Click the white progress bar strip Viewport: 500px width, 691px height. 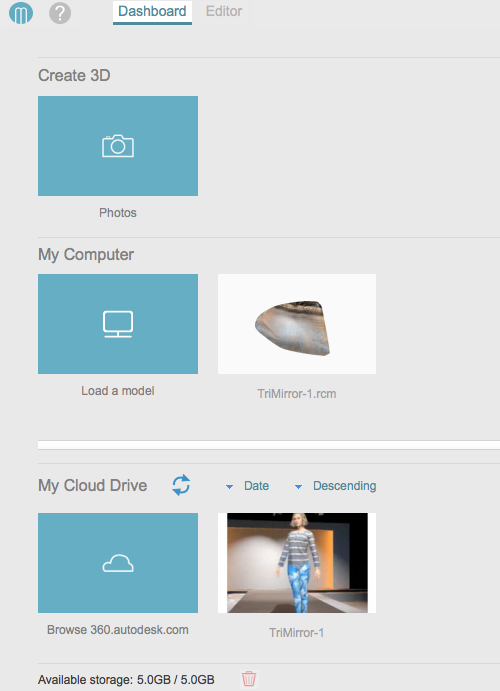coord(269,445)
